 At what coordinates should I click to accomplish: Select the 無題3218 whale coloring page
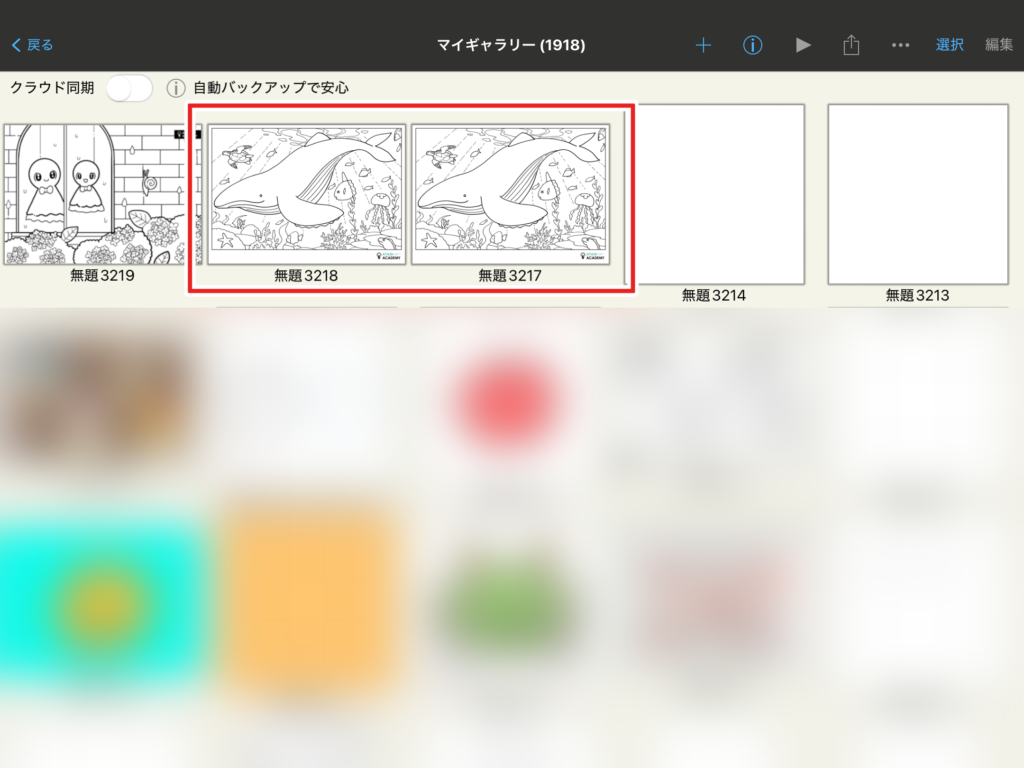(306, 194)
